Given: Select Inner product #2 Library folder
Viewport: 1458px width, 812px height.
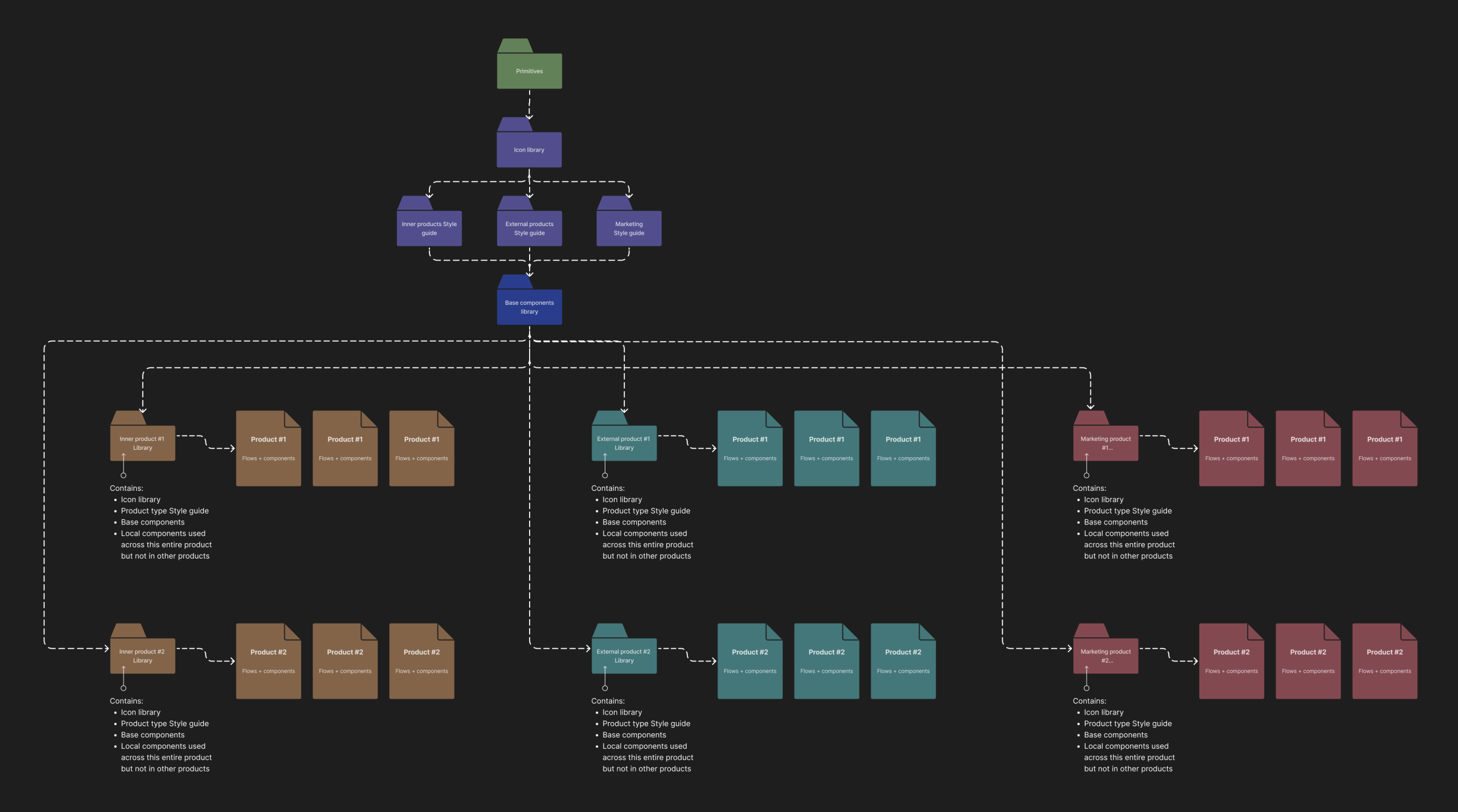Looking at the screenshot, I should (x=142, y=655).
